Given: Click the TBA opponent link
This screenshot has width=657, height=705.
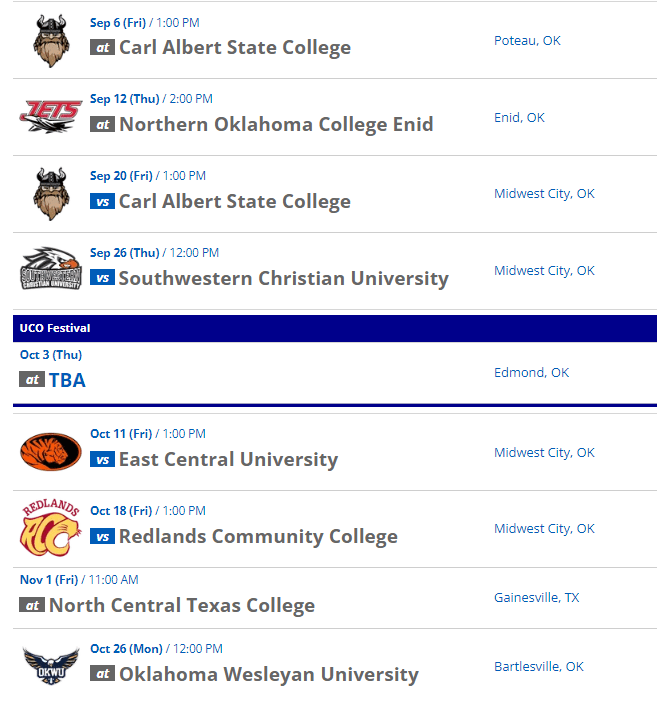Looking at the screenshot, I should pyautogui.click(x=67, y=381).
